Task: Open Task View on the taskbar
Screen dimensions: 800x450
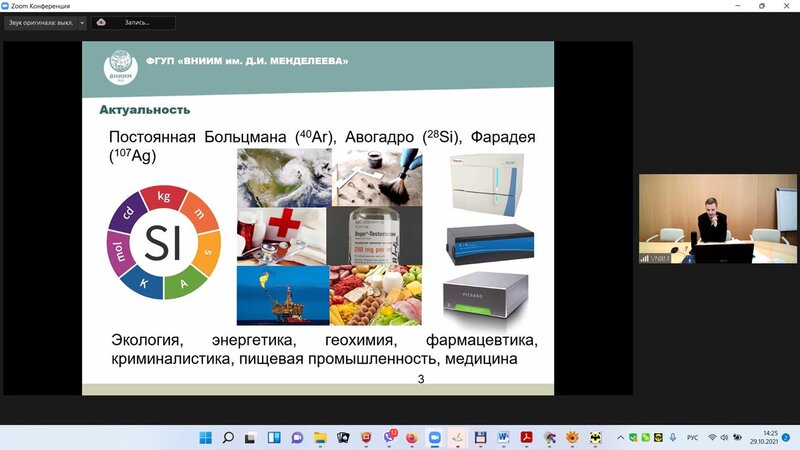Action: pos(250,437)
